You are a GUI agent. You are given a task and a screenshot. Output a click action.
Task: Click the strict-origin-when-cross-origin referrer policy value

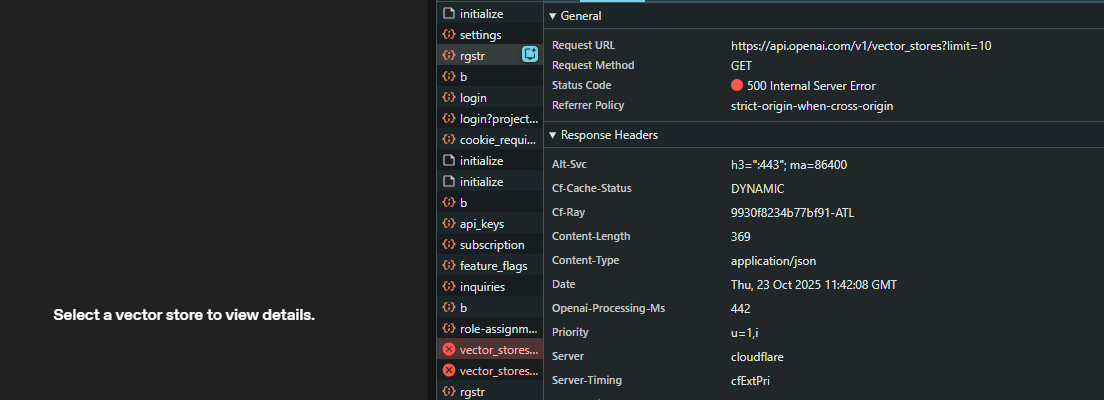point(811,105)
